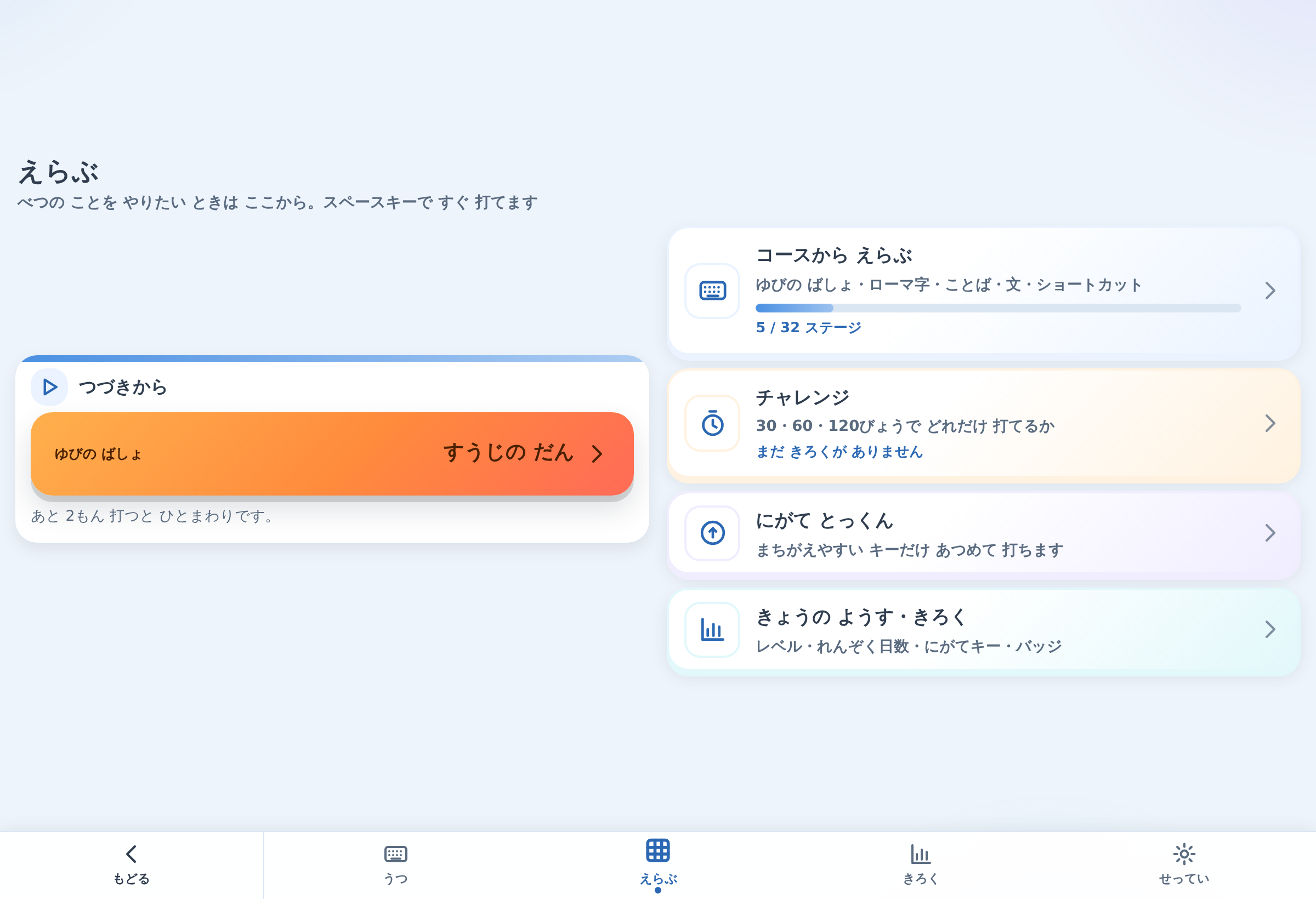The width and height of the screenshot is (1316, 899).
Task: Click the 5 / 32 ステージ progress bar
Action: coord(998,308)
